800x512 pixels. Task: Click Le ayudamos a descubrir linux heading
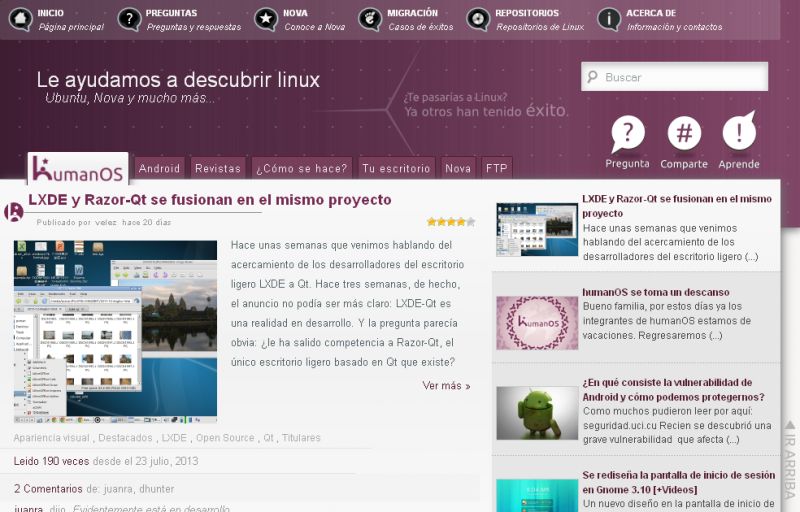(x=178, y=80)
